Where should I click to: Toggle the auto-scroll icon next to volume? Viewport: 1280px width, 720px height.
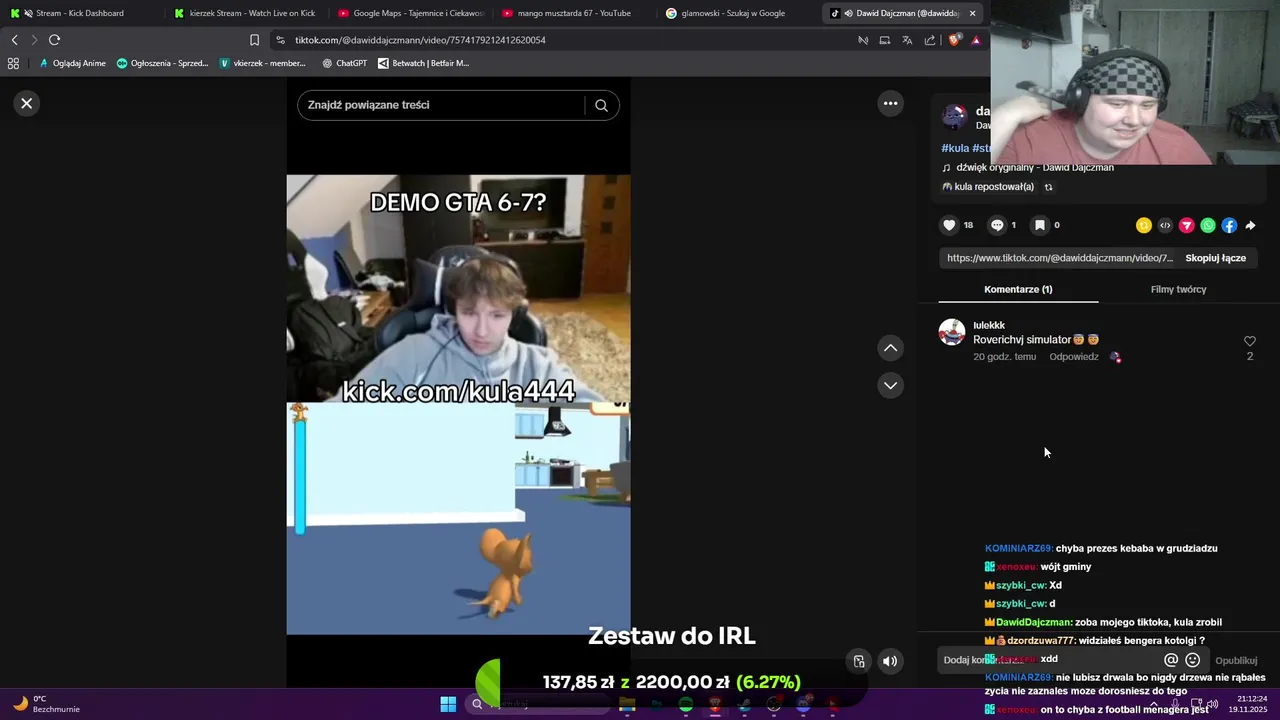tap(858, 661)
